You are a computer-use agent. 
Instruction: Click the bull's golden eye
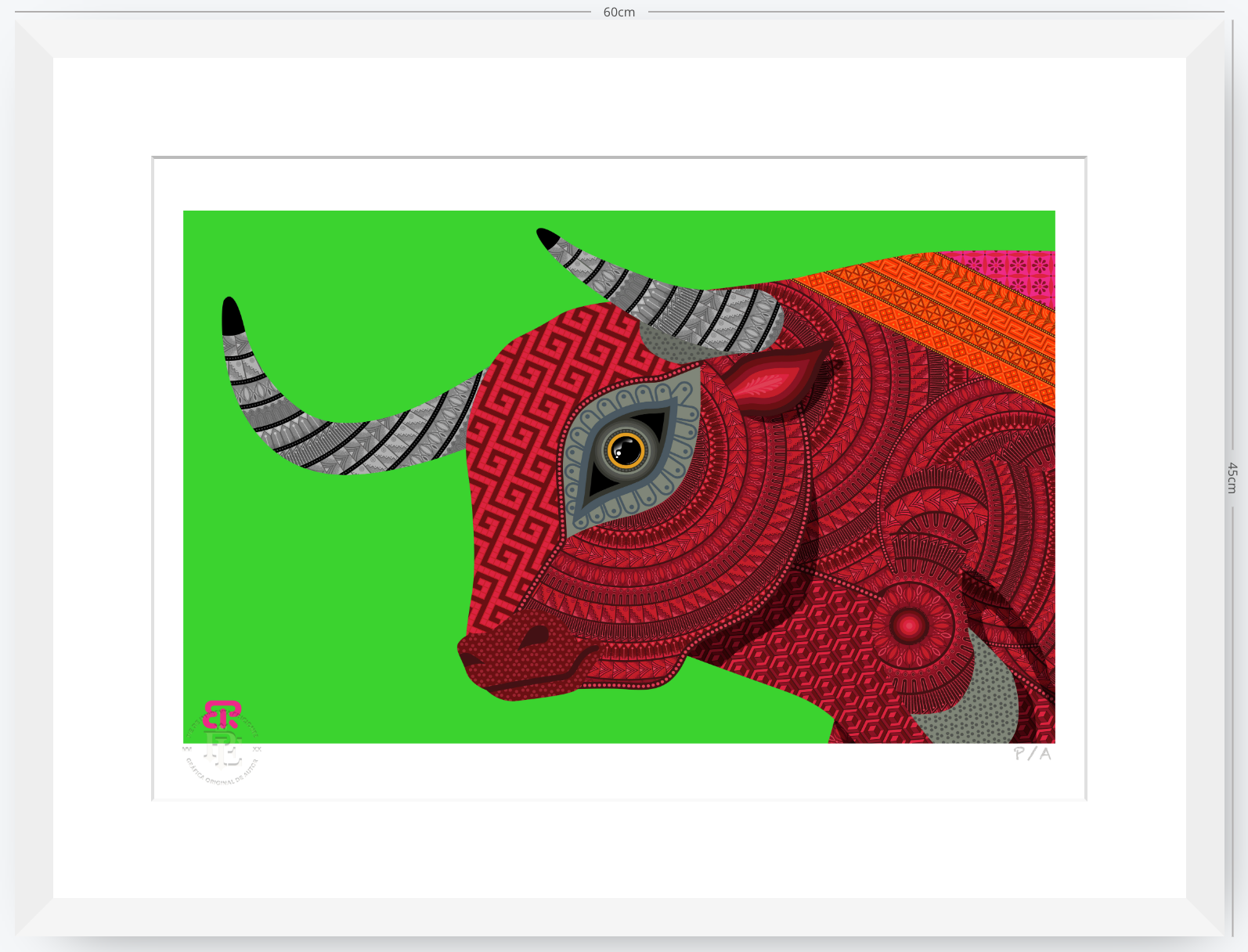click(x=626, y=450)
